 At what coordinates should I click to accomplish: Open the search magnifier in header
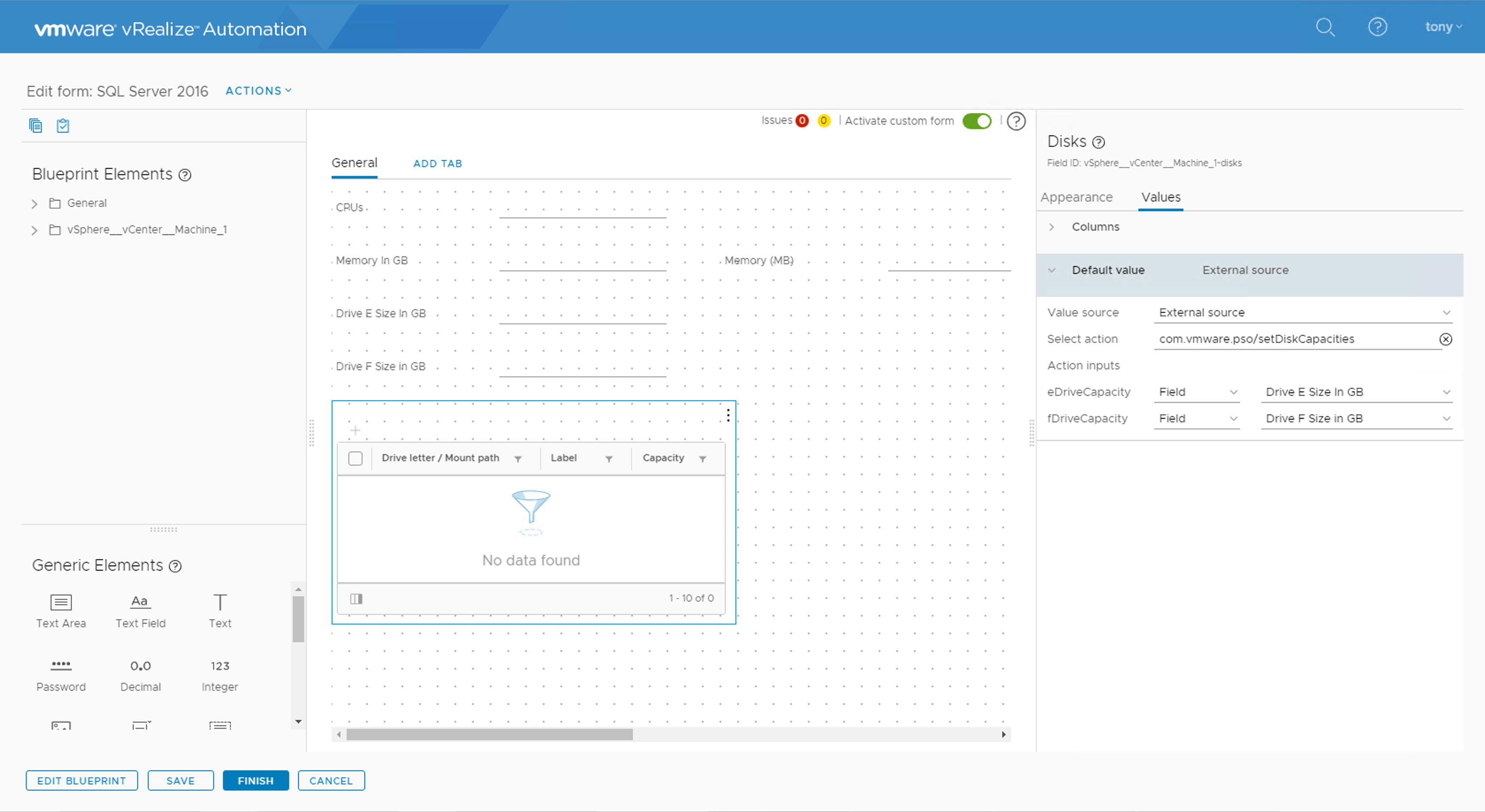point(1325,27)
